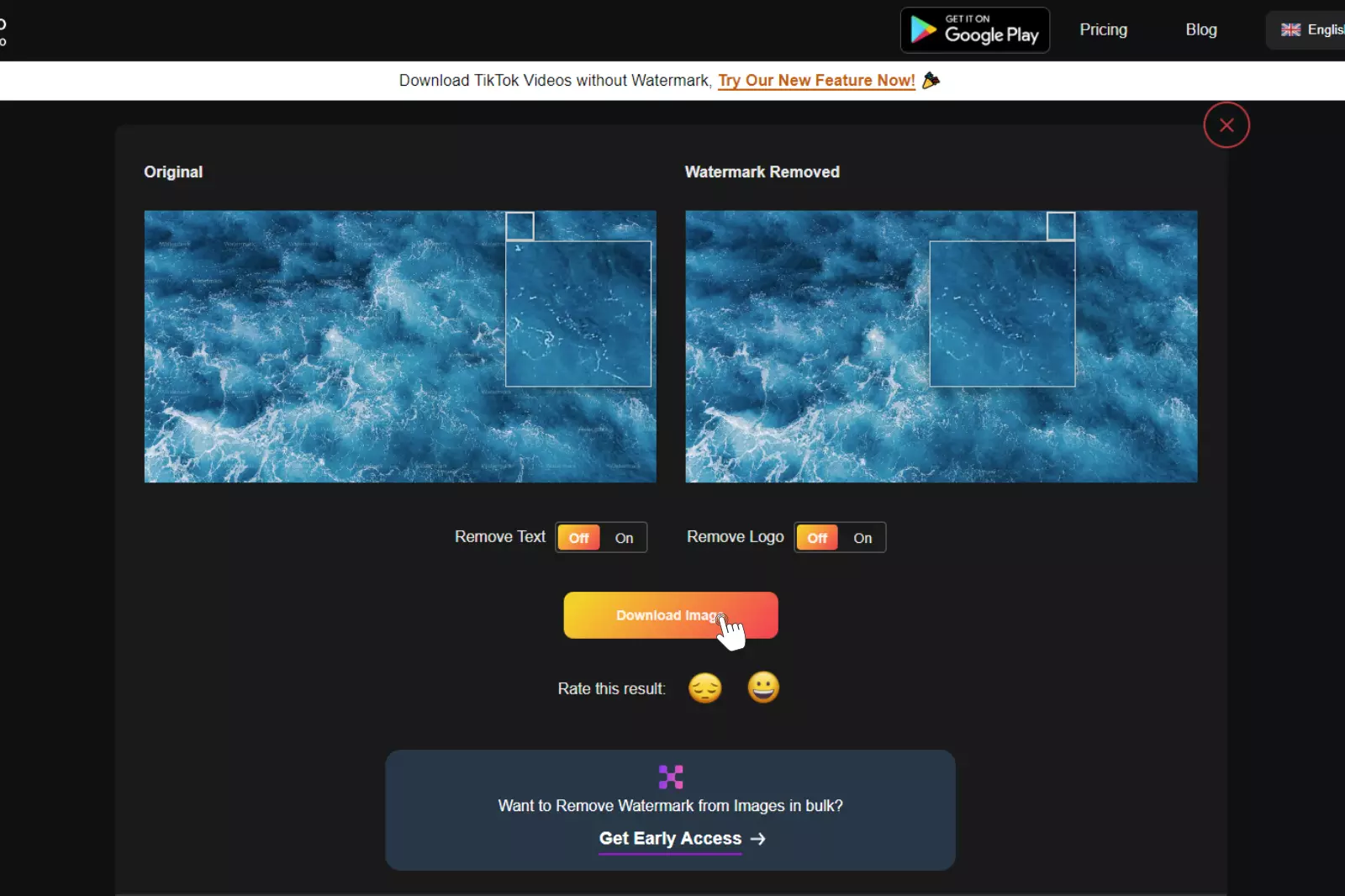This screenshot has width=1345, height=896.
Task: Click the Remove Logo label
Action: coord(736,536)
